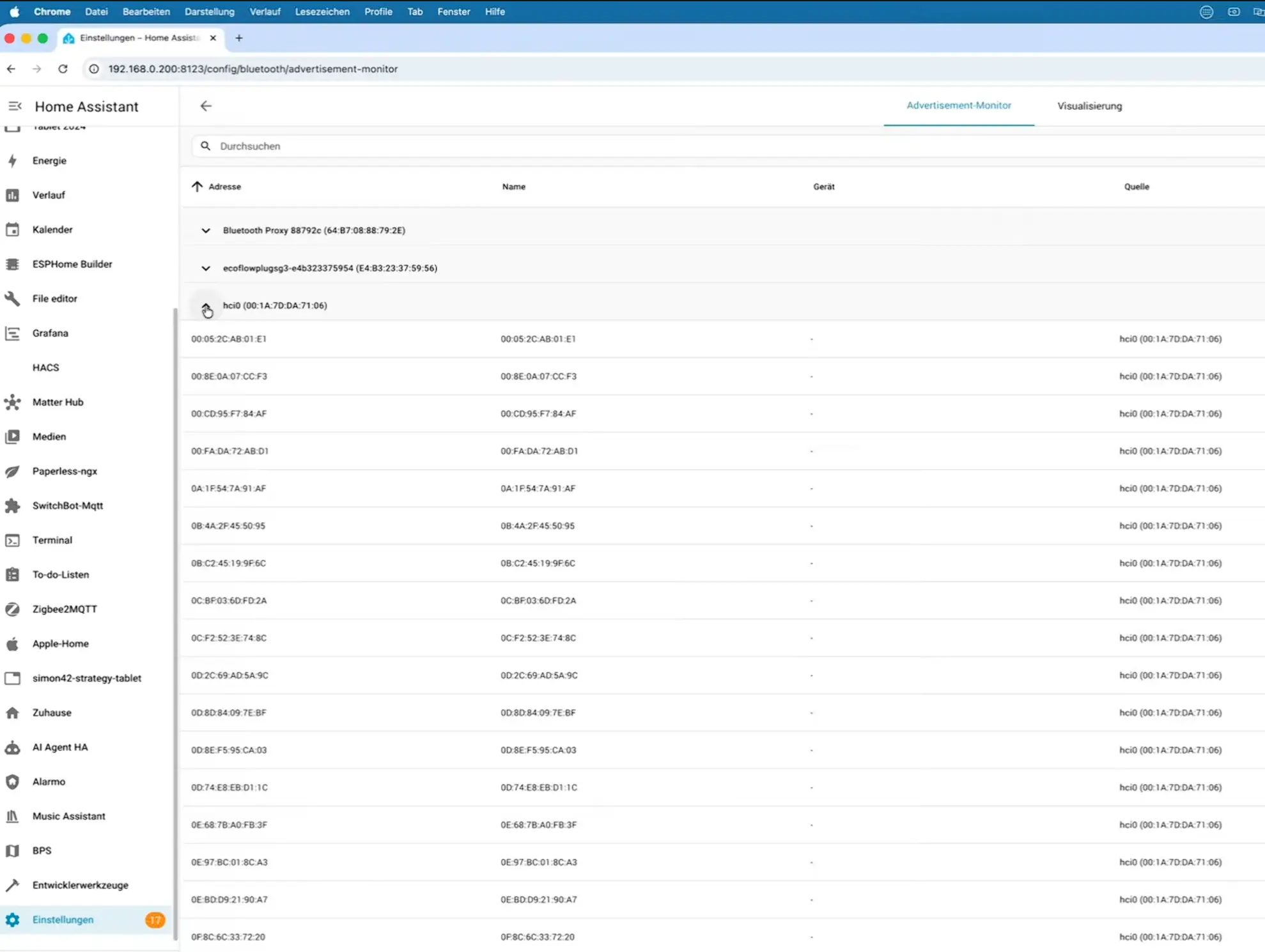Screen dimensions: 1265x952
Task: Open File editor wrench icon
Action: click(x=12, y=298)
